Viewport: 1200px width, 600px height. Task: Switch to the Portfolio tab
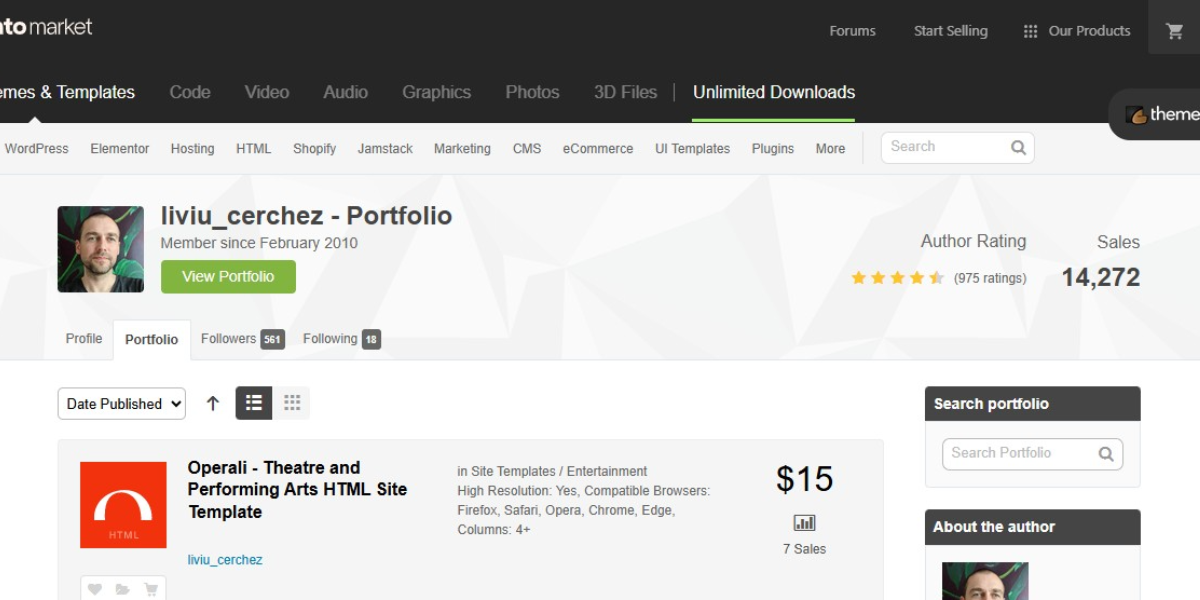pos(151,340)
